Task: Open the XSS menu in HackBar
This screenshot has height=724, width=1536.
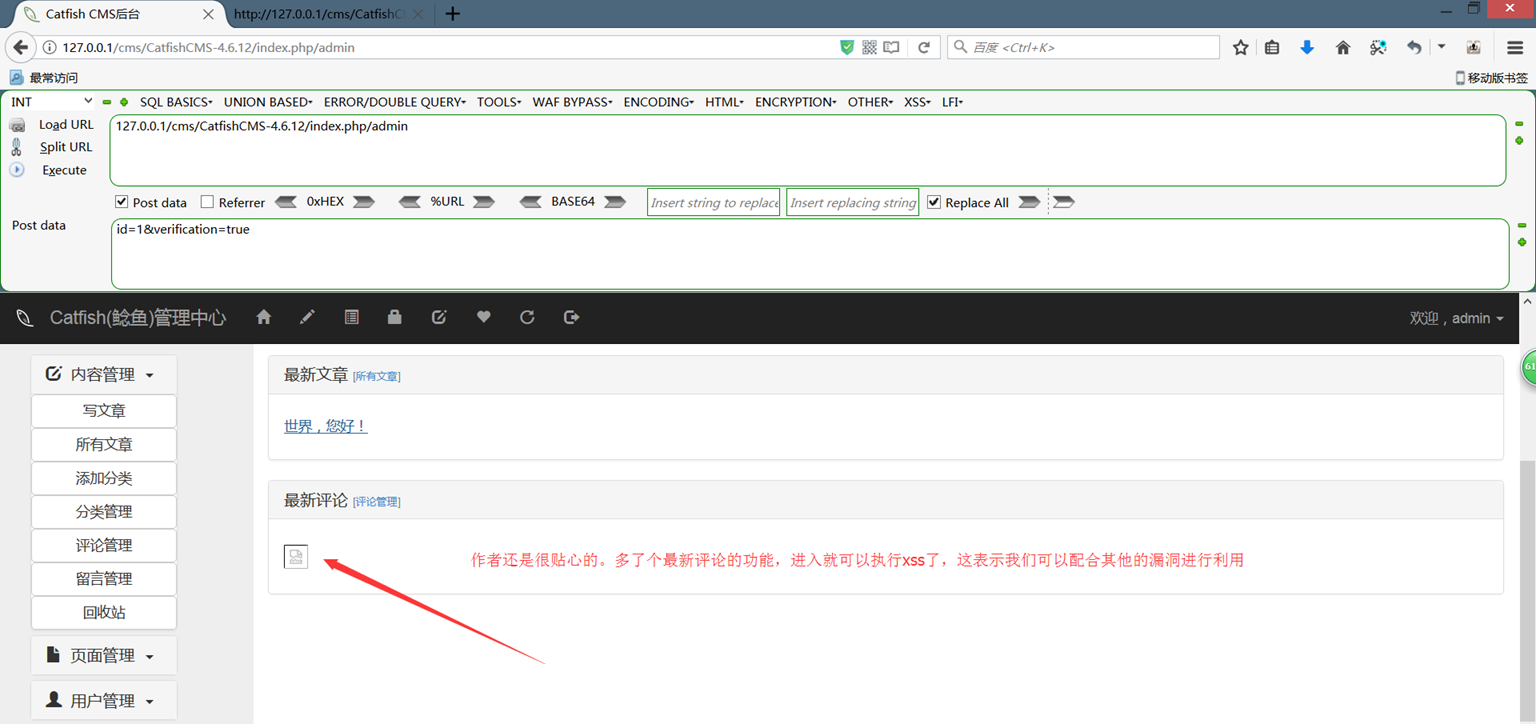Action: (917, 102)
